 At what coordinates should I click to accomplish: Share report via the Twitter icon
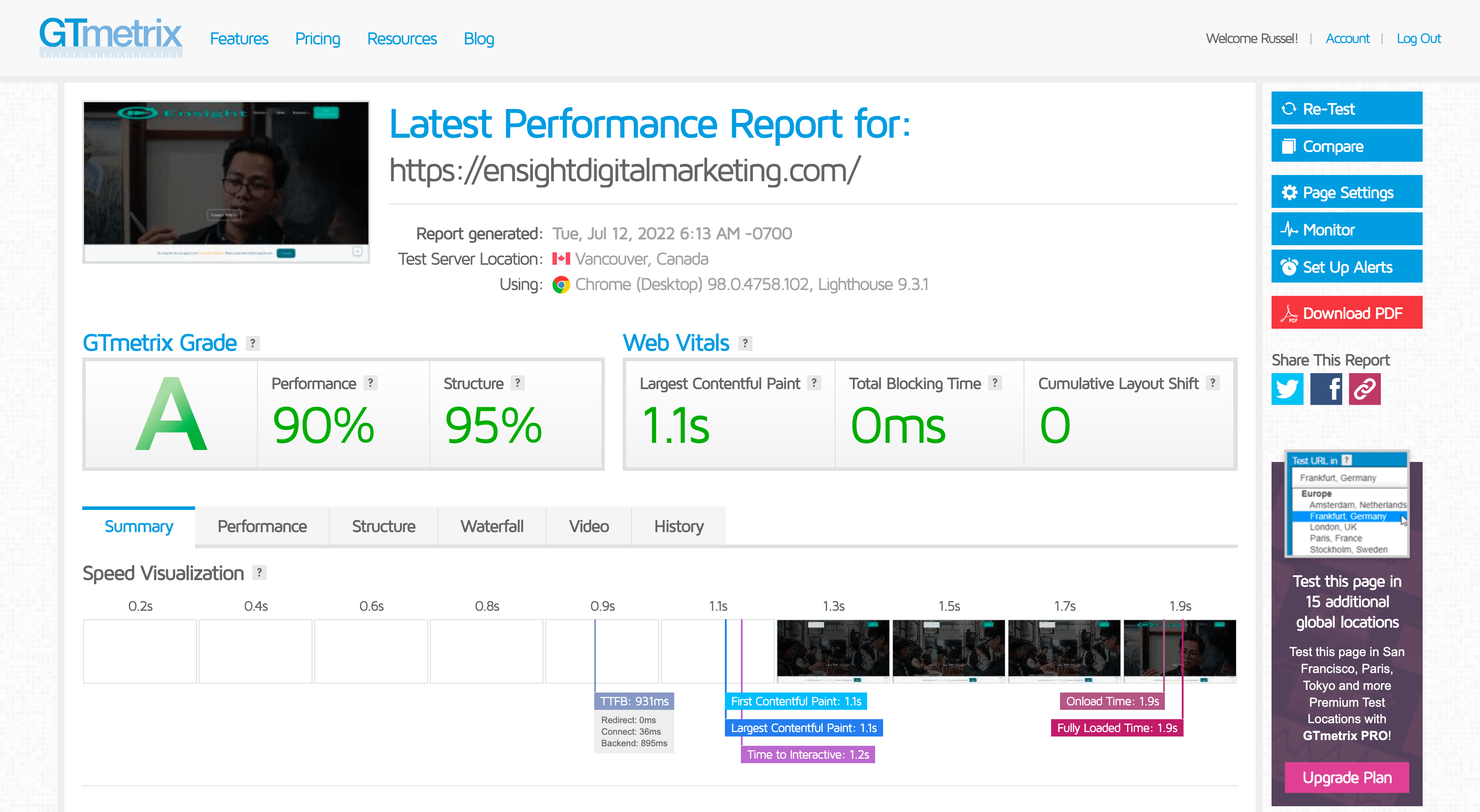click(x=1288, y=390)
